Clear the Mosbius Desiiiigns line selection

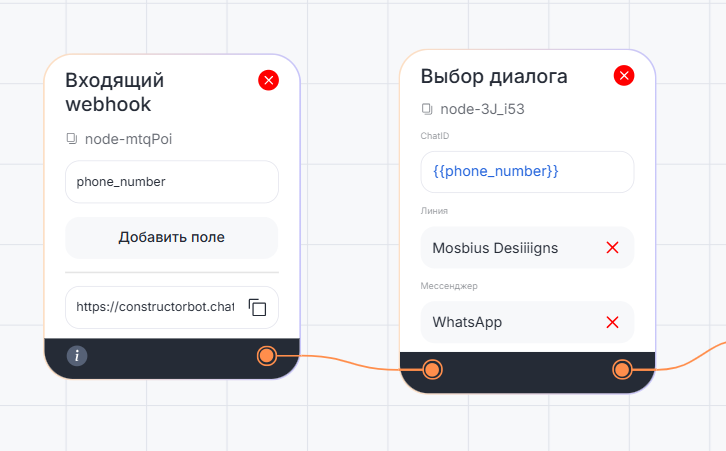pyautogui.click(x=613, y=247)
